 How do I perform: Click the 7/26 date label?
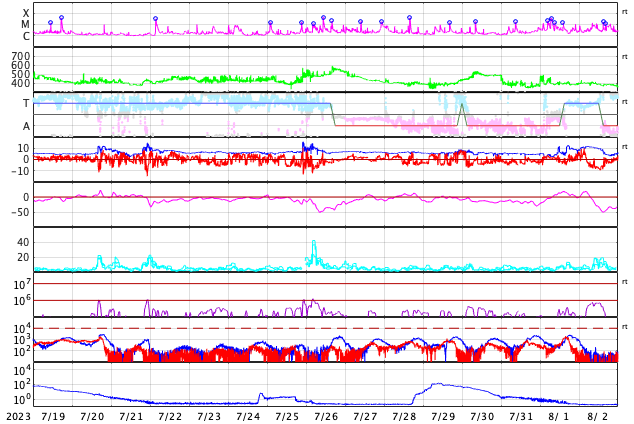coord(326,417)
